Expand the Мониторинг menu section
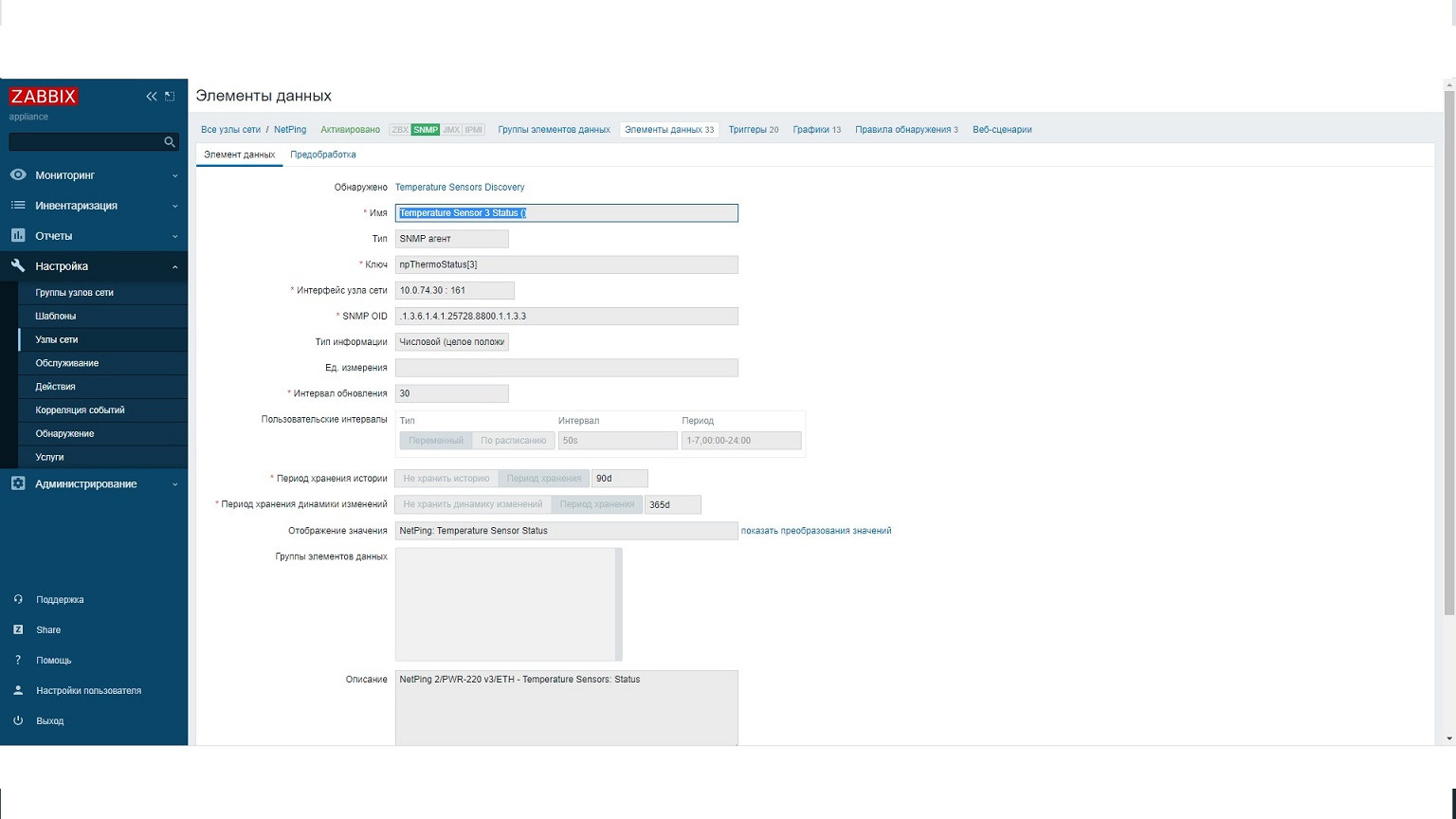 coord(93,175)
